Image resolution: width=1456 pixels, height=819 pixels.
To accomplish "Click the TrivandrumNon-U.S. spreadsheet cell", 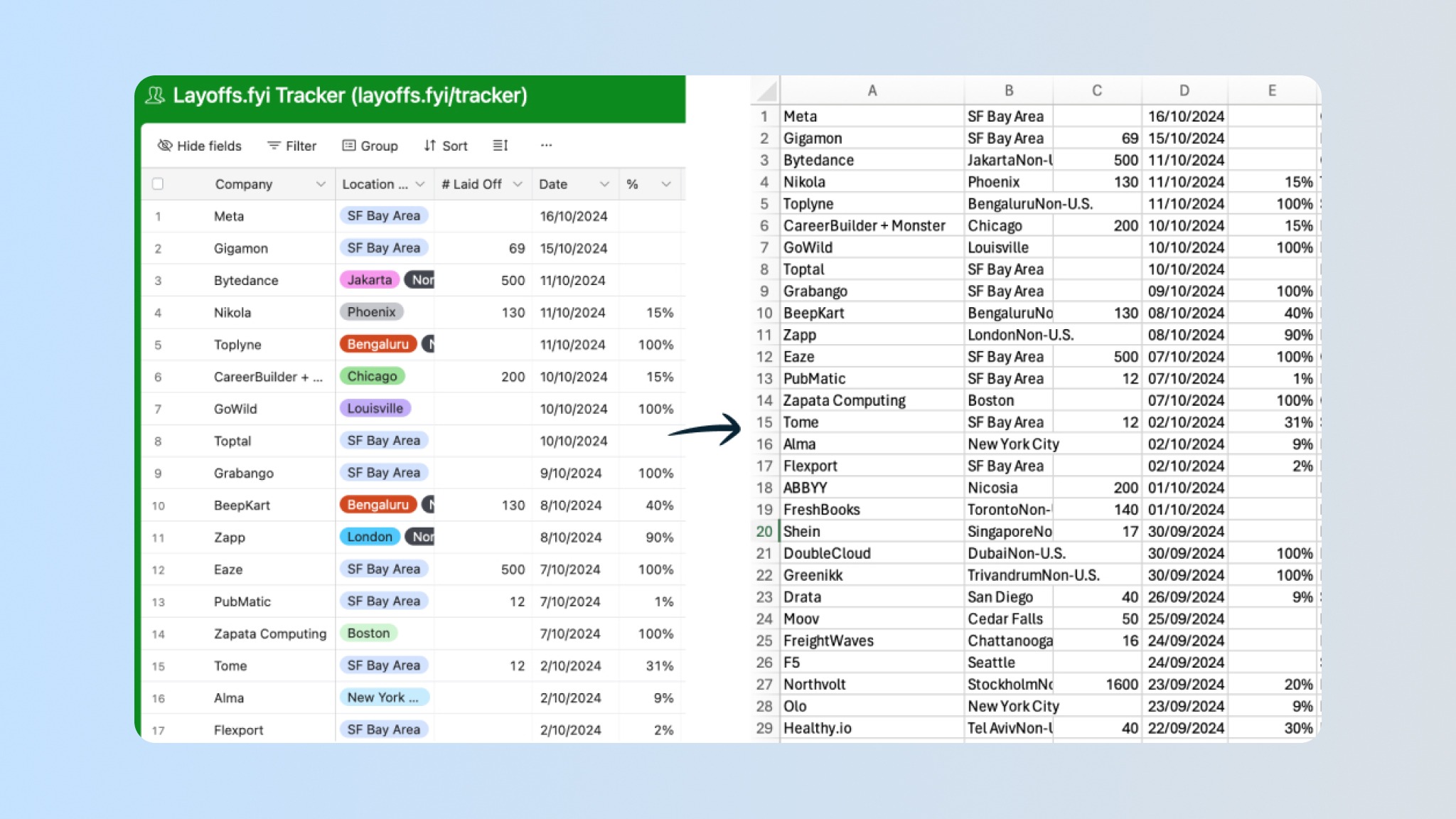I will tap(1034, 575).
